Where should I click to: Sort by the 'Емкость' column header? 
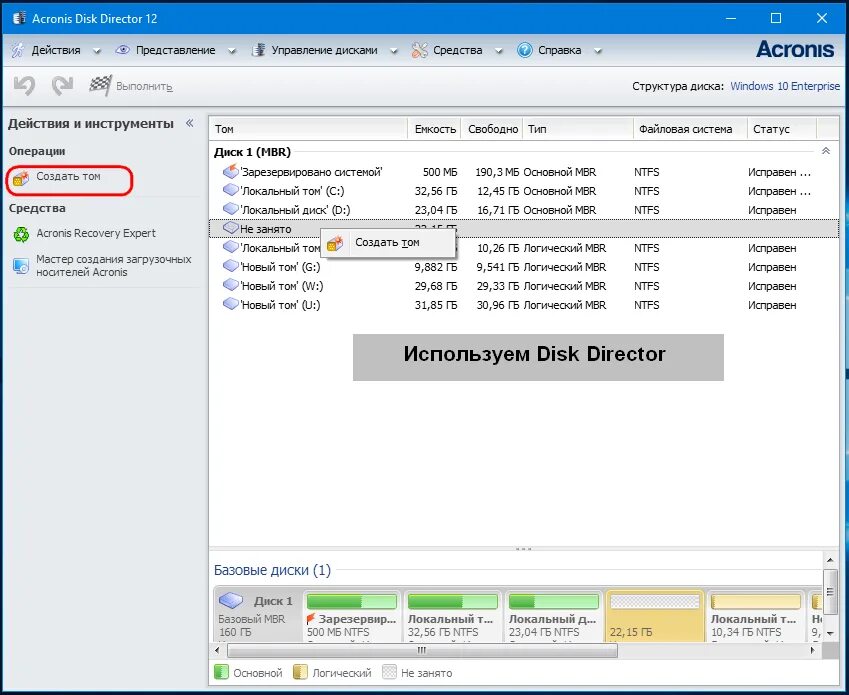(434, 129)
